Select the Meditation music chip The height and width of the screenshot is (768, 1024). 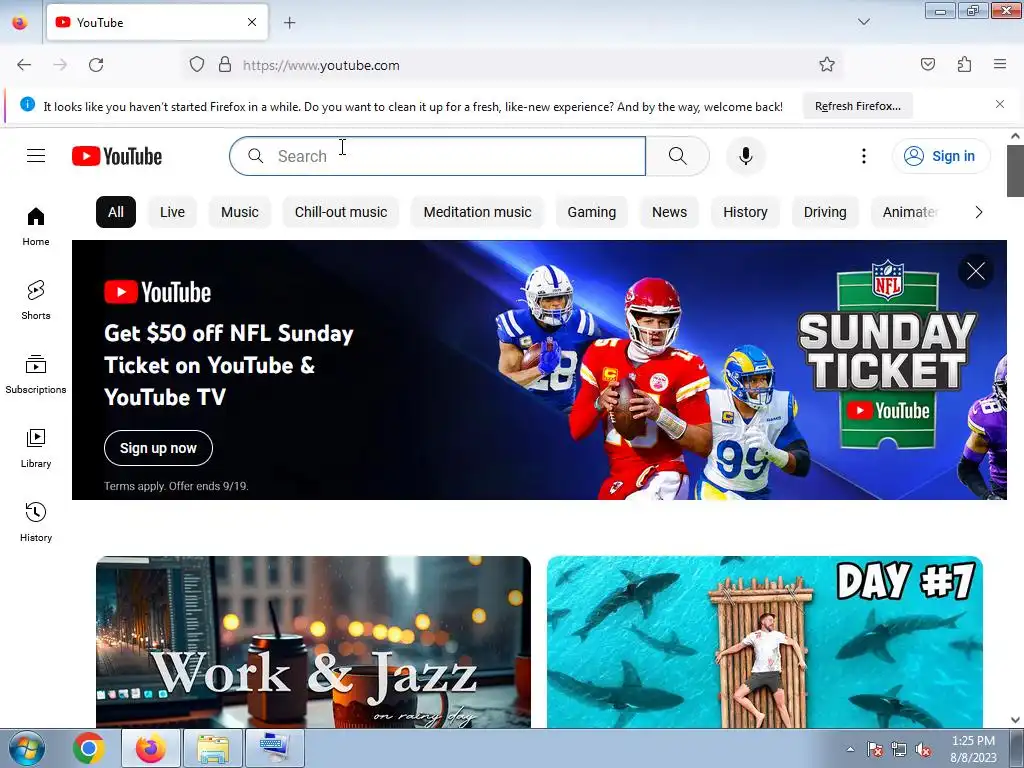tap(477, 212)
